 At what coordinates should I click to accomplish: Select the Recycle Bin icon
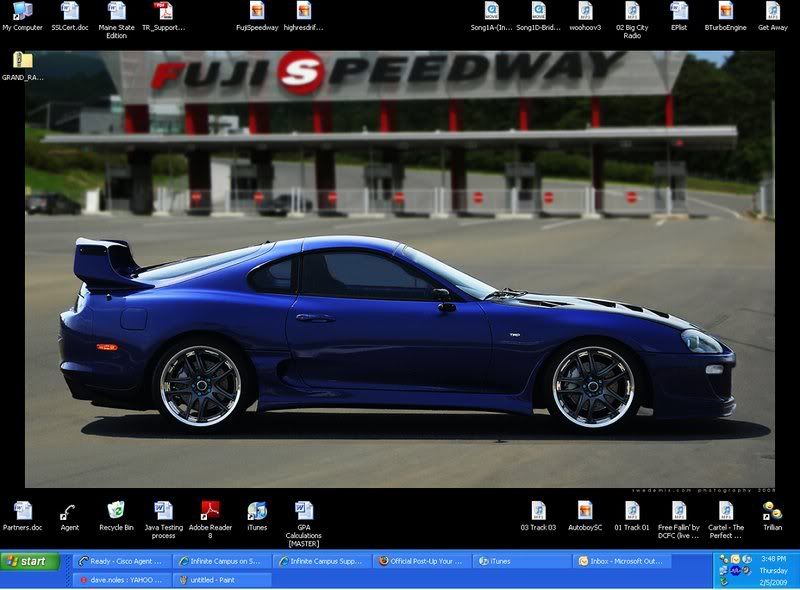[x=116, y=511]
